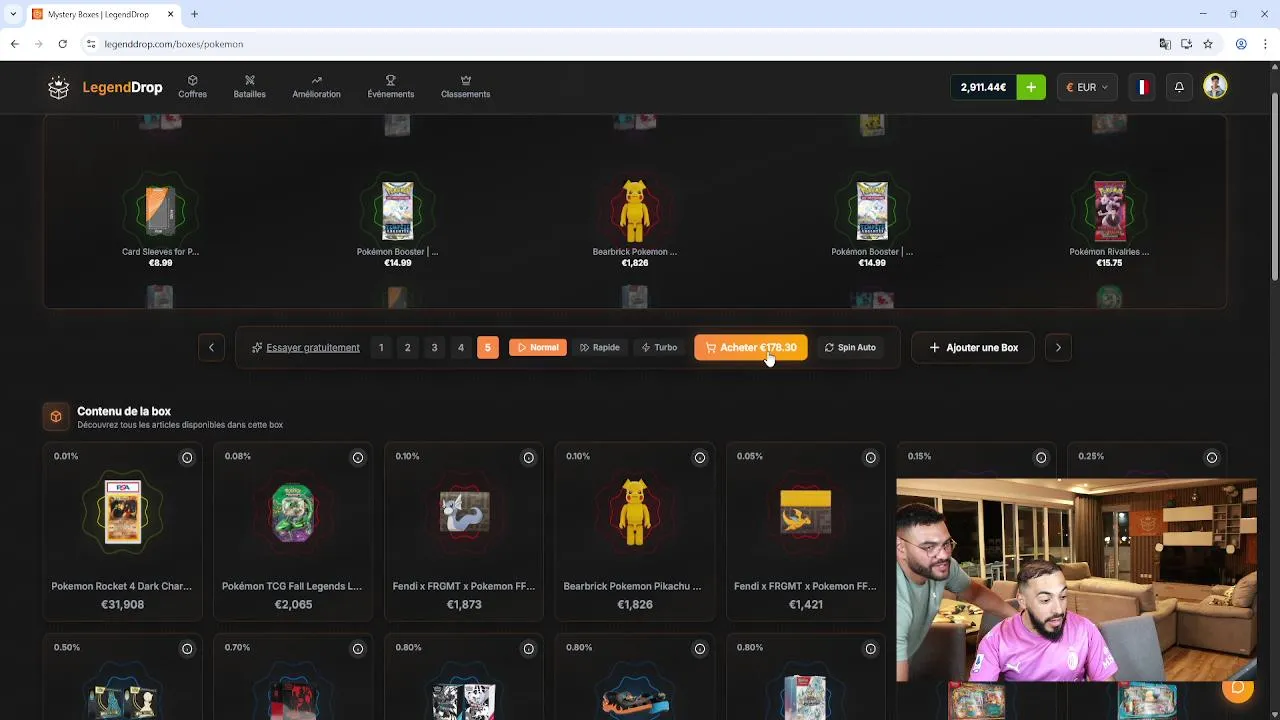1280x720 pixels.
Task: Open info for Bearbrick Pikachu content card
Action: coord(700,458)
